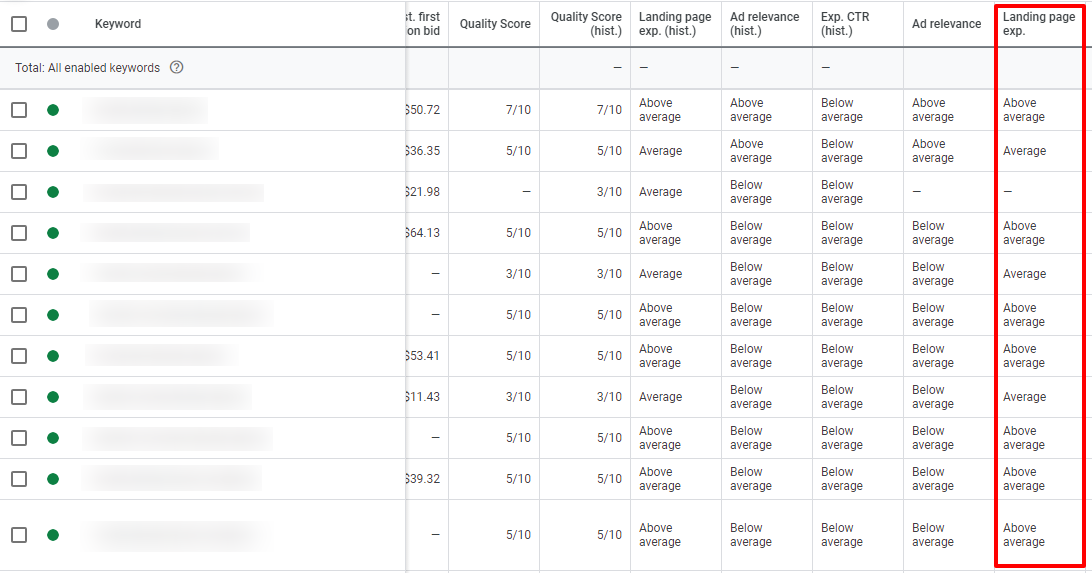This screenshot has height=573, width=1092.
Task: Sort by the Keyword column header
Action: pos(118,24)
